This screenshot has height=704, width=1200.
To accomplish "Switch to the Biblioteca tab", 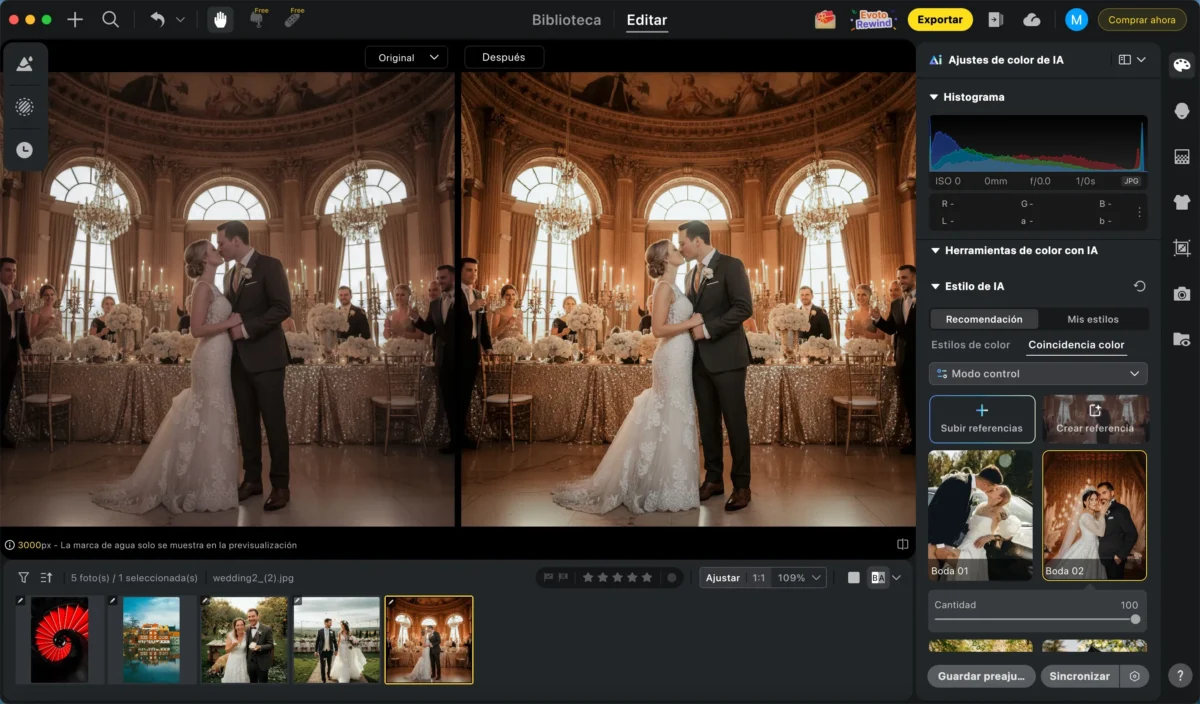I will (565, 20).
